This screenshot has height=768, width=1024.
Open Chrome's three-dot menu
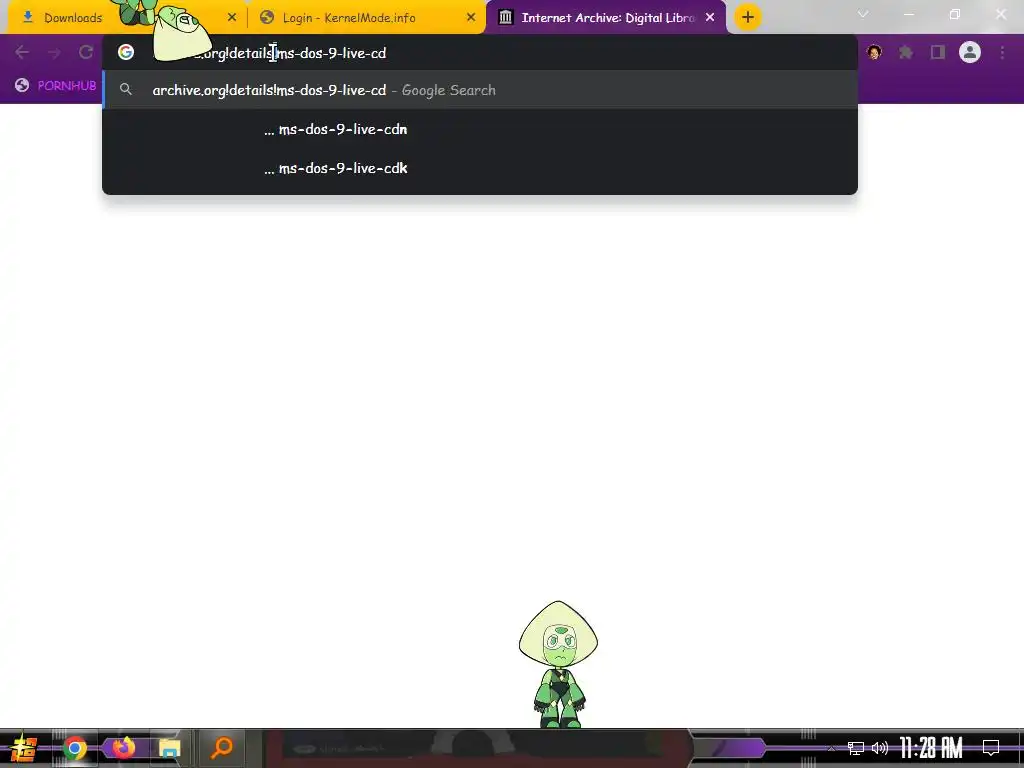(1002, 52)
